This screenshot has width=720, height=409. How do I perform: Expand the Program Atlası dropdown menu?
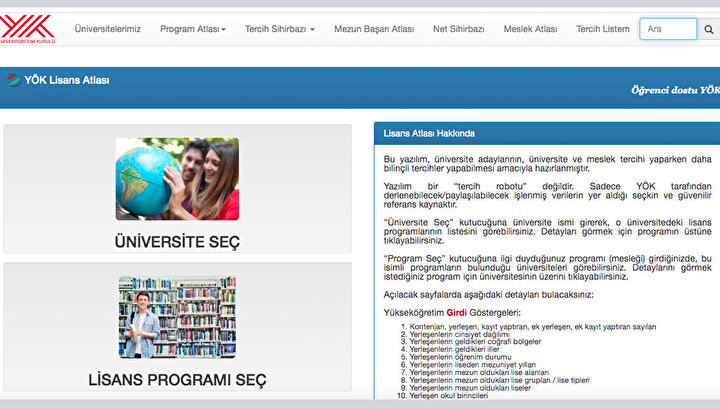(193, 29)
